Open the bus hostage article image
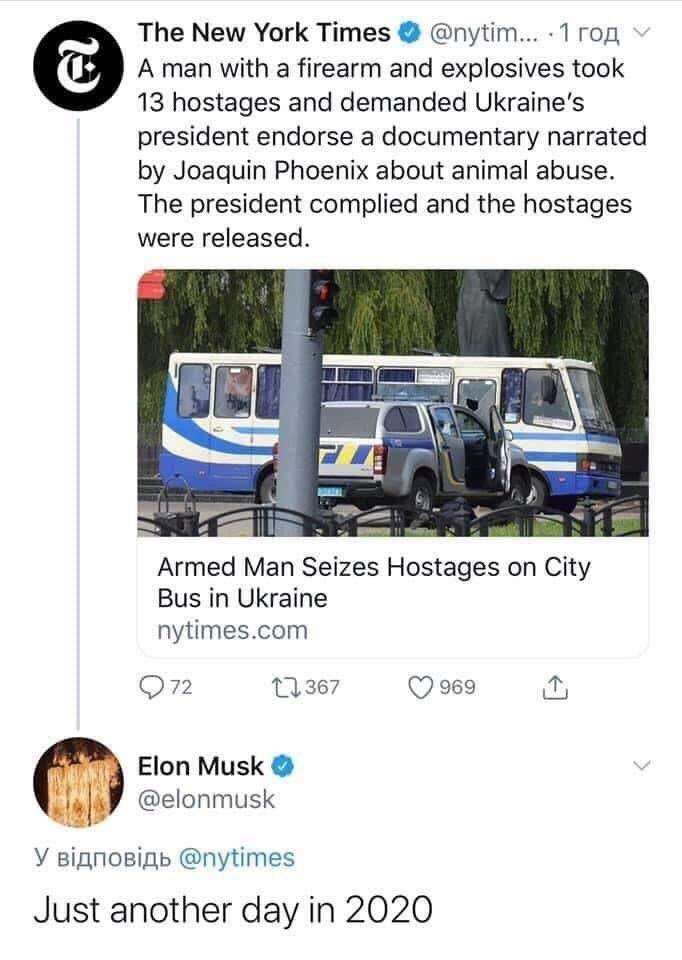 pos(393,402)
